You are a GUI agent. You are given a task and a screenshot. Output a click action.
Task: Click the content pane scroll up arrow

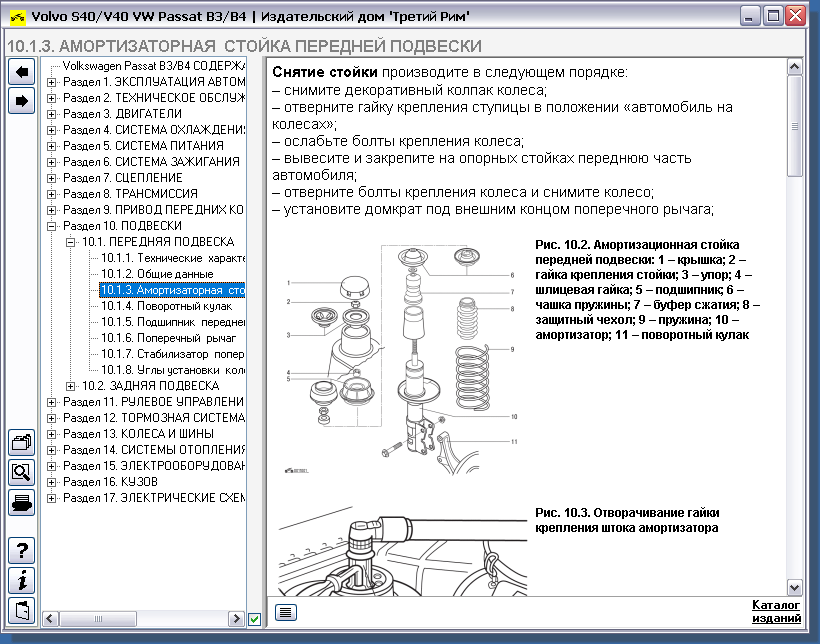(x=794, y=66)
